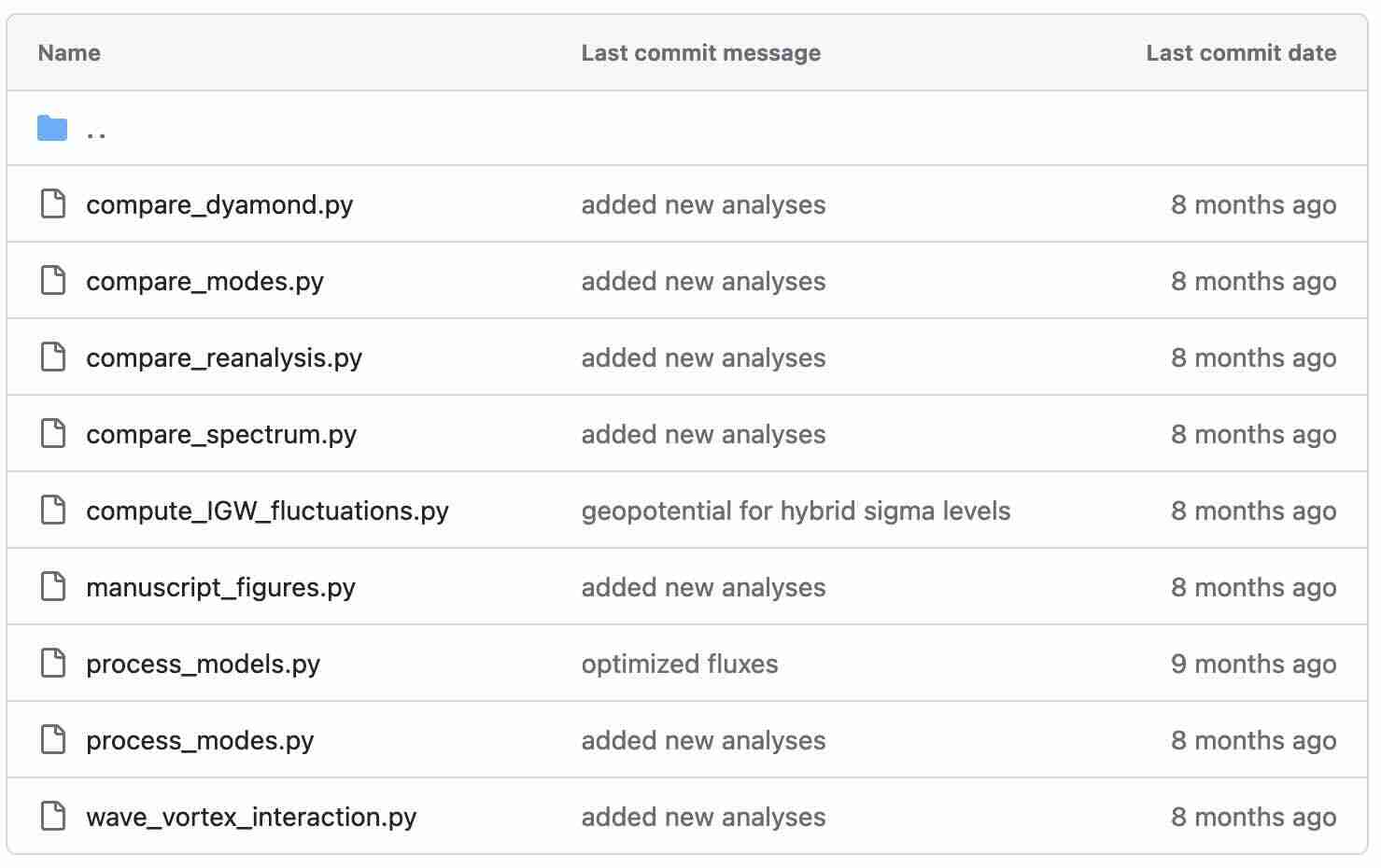Open the 'optimized fluxes' commit message
Screen dimensions: 1381x868
(680, 664)
